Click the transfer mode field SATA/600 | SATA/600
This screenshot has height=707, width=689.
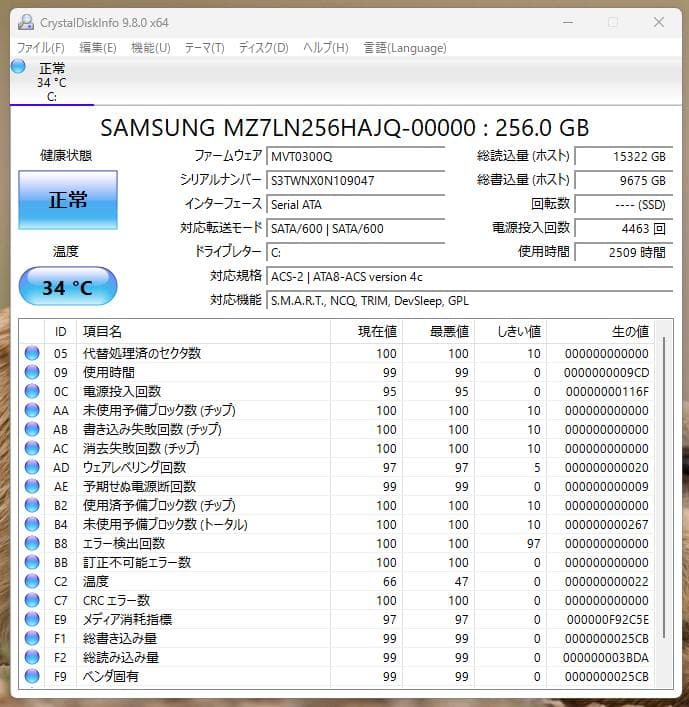[355, 229]
